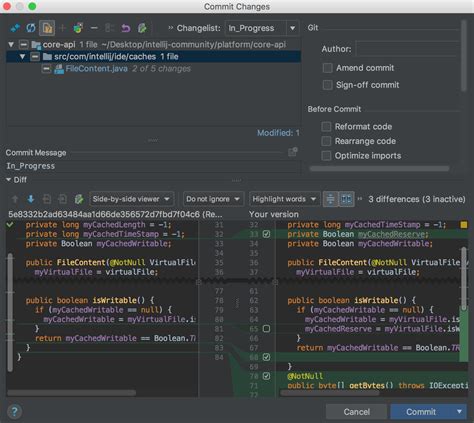Collapse the core-api tree node
This screenshot has width=474, height=423.
pos(11,44)
